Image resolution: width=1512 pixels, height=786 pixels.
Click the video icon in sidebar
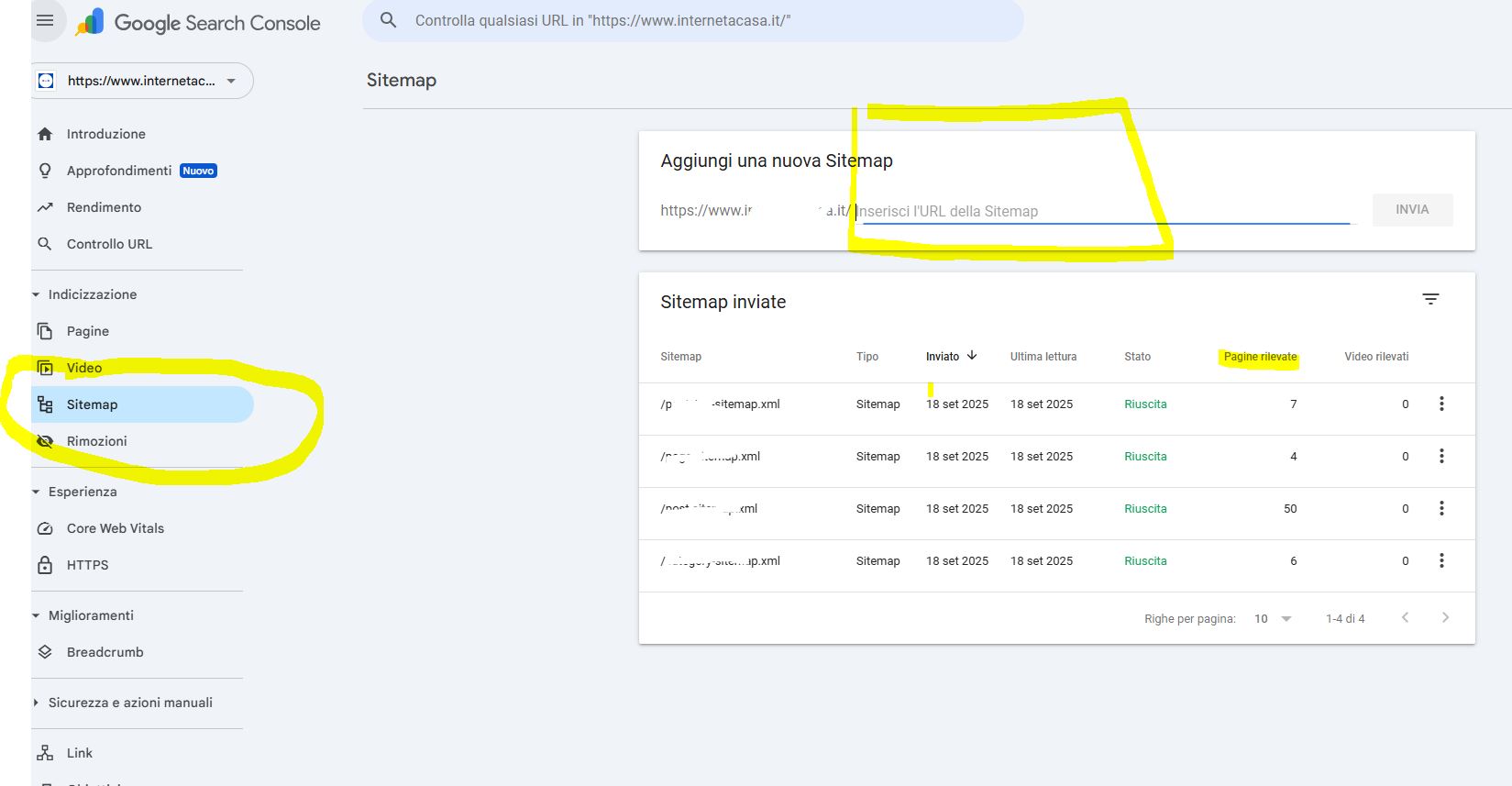tap(45, 368)
